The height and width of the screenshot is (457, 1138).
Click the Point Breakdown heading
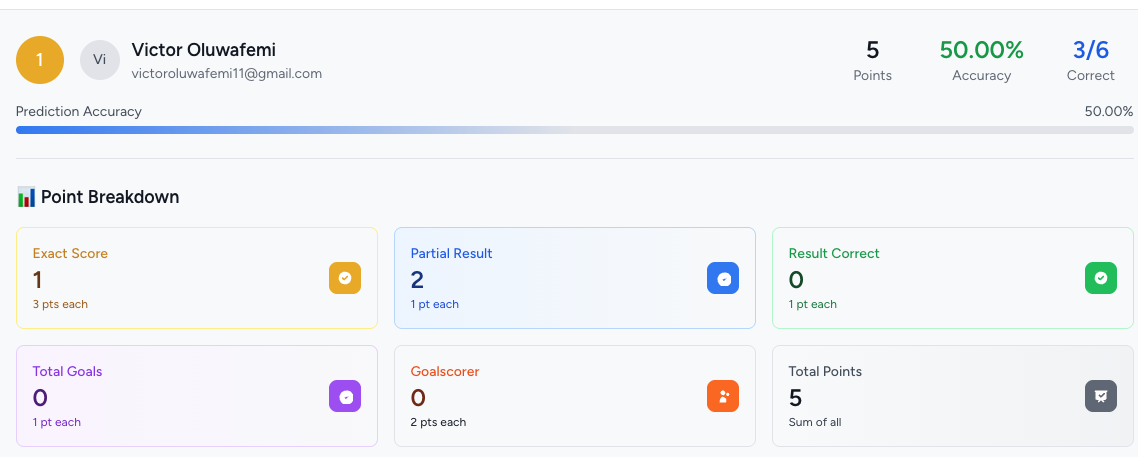click(x=110, y=197)
